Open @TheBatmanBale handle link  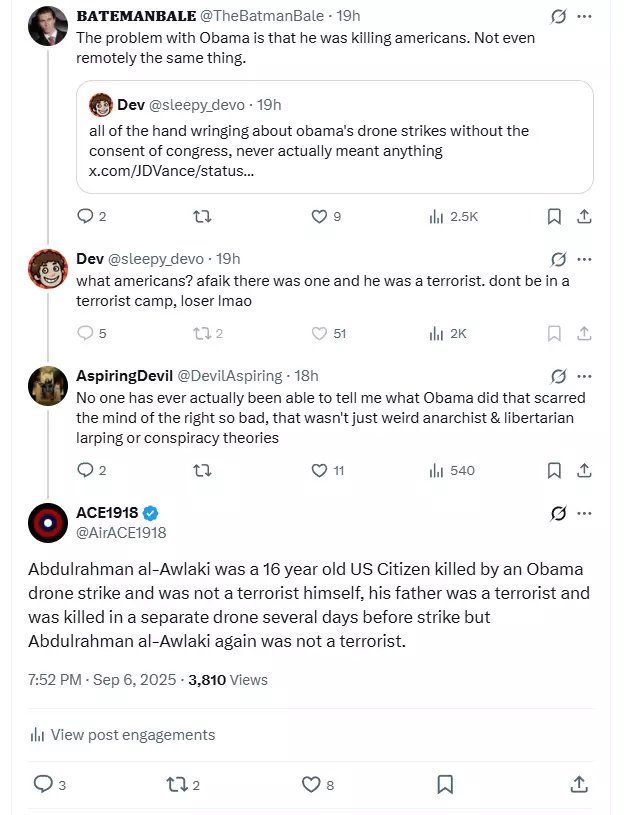click(262, 16)
